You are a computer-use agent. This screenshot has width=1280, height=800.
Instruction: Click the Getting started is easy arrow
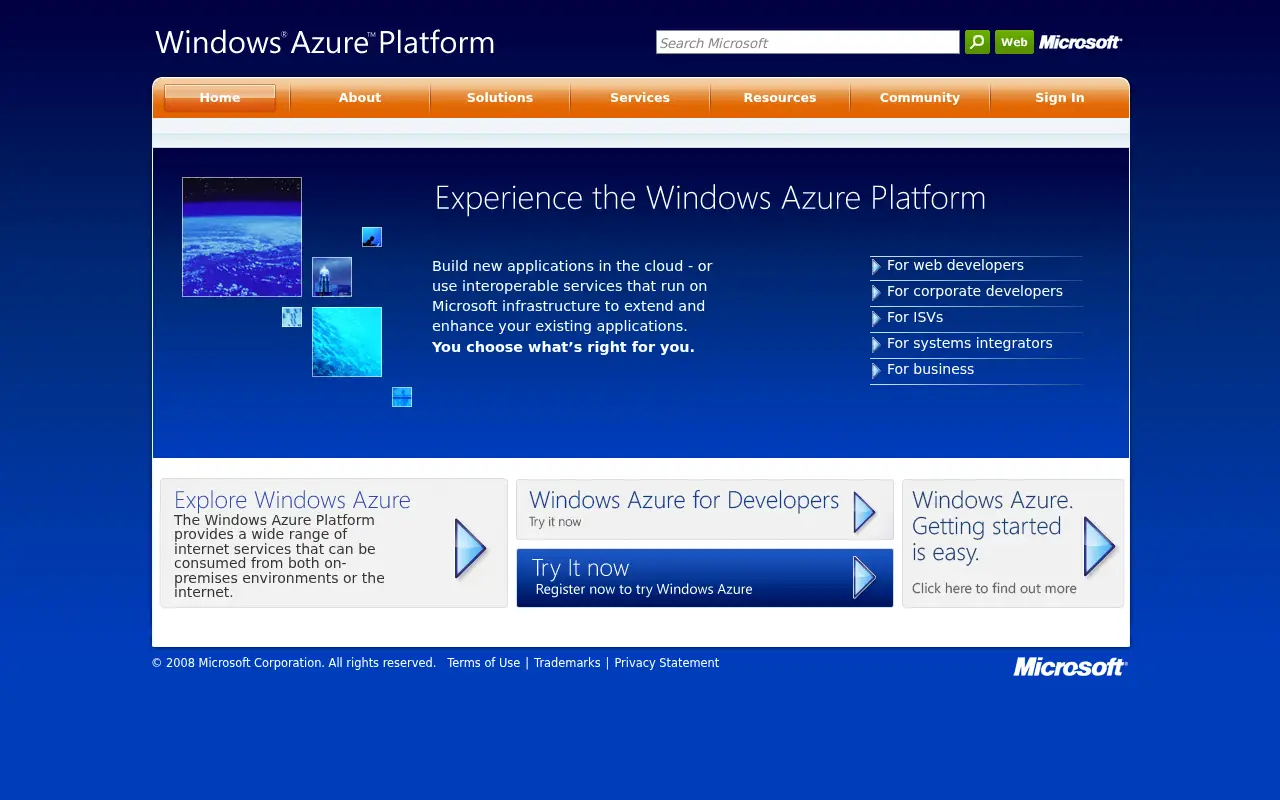(1099, 546)
